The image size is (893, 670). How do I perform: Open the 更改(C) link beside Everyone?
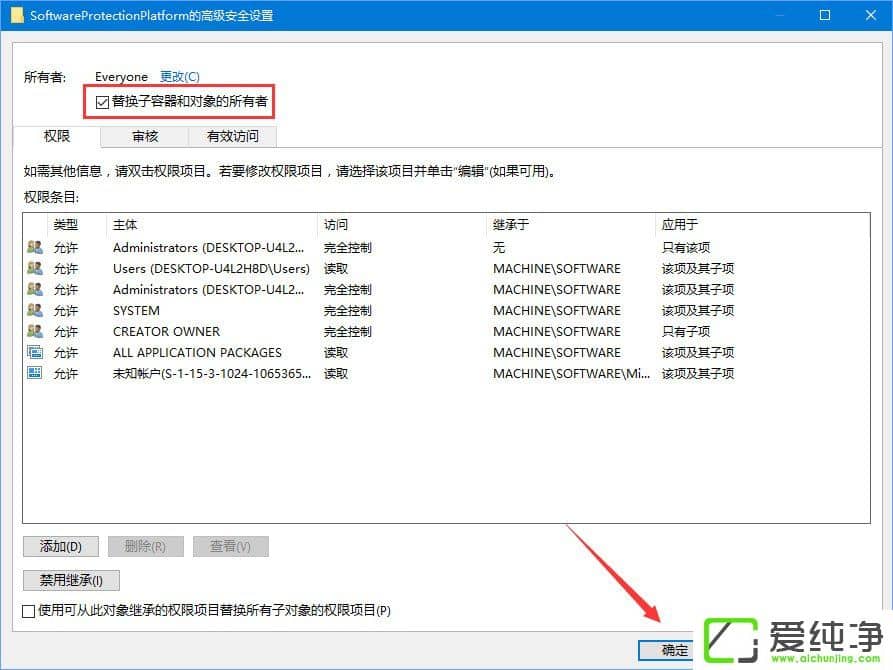[178, 76]
